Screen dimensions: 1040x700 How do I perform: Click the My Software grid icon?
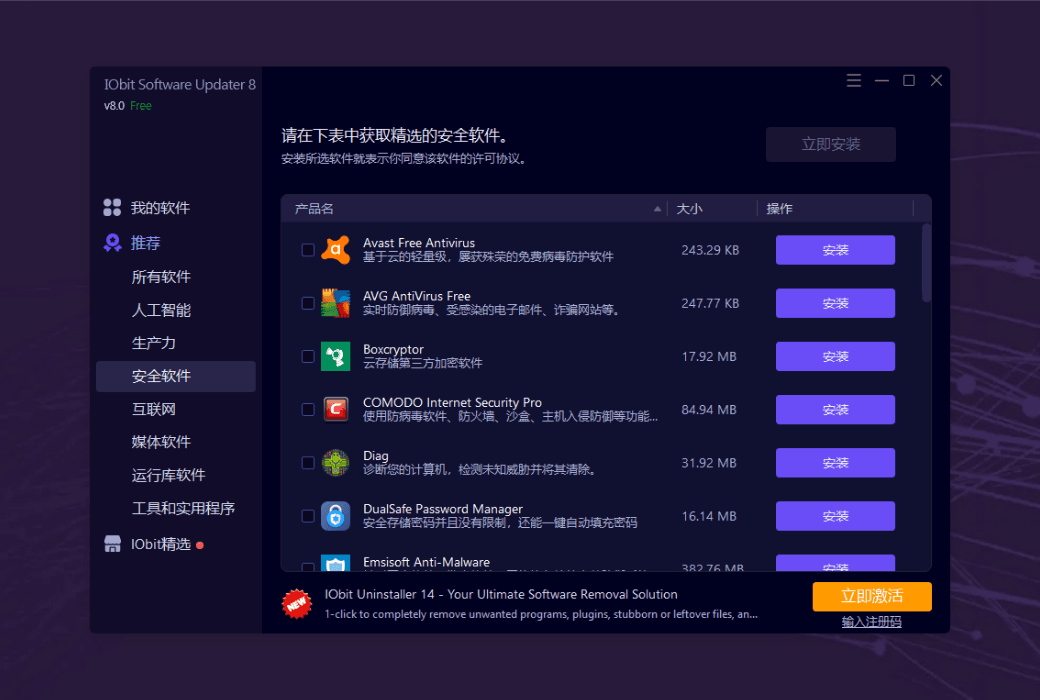[x=112, y=208]
